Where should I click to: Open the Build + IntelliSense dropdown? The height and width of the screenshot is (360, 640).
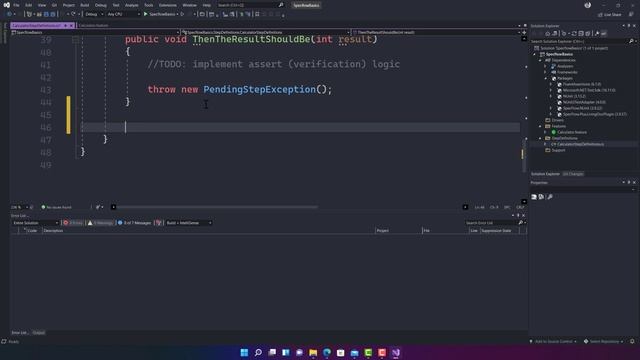point(189,223)
